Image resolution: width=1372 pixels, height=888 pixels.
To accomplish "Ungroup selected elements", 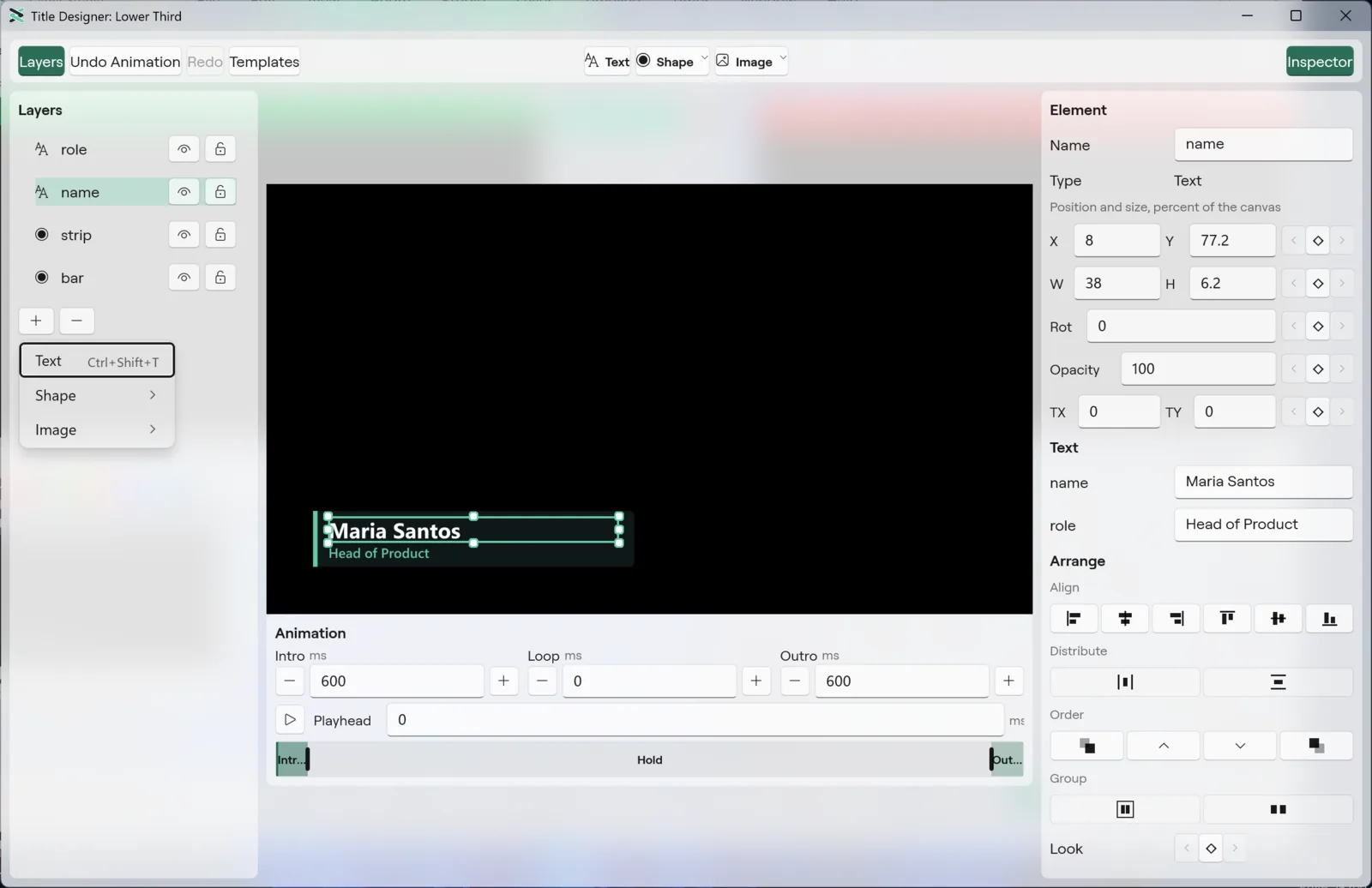I will pyautogui.click(x=1278, y=809).
